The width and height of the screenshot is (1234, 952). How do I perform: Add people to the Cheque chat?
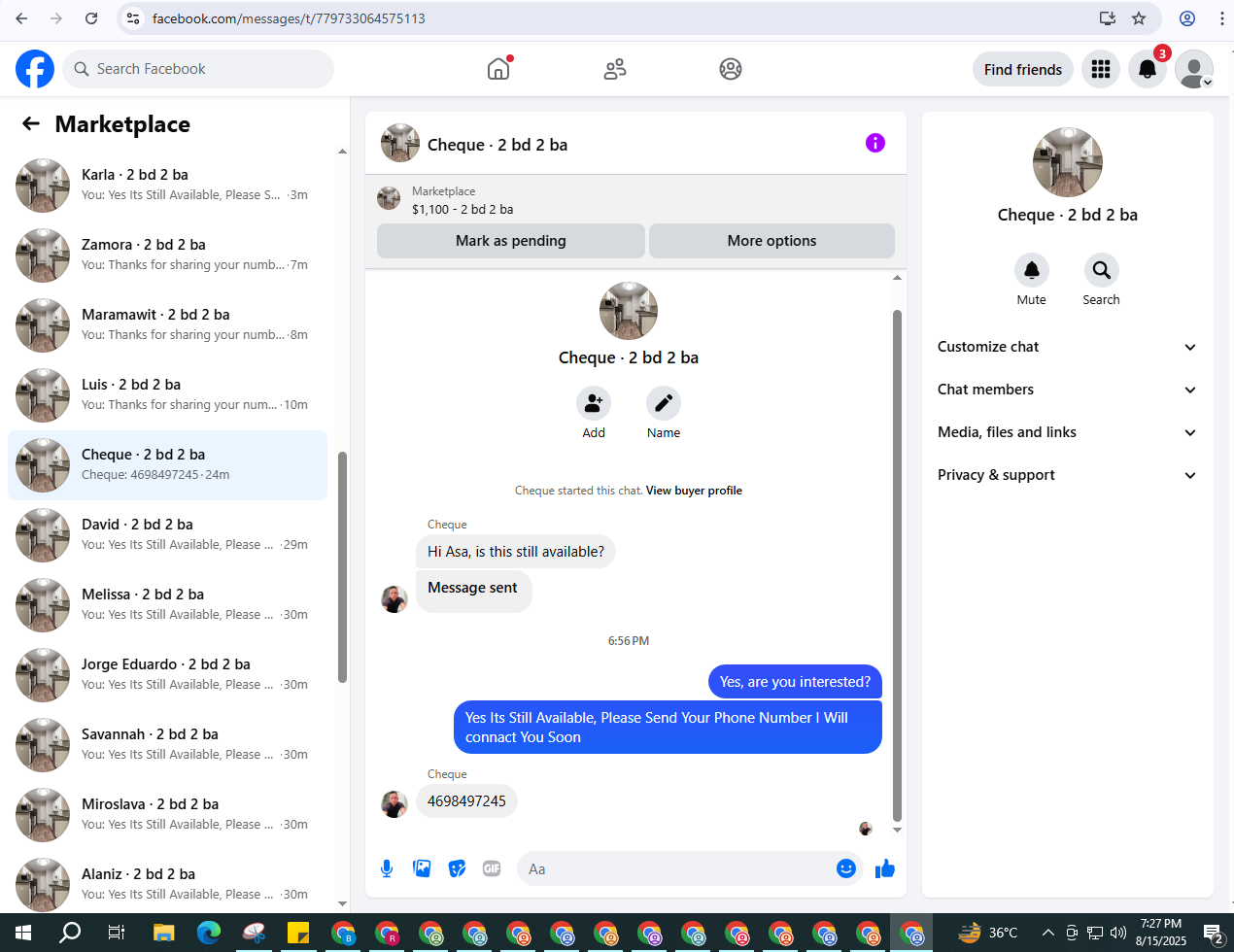point(594,403)
